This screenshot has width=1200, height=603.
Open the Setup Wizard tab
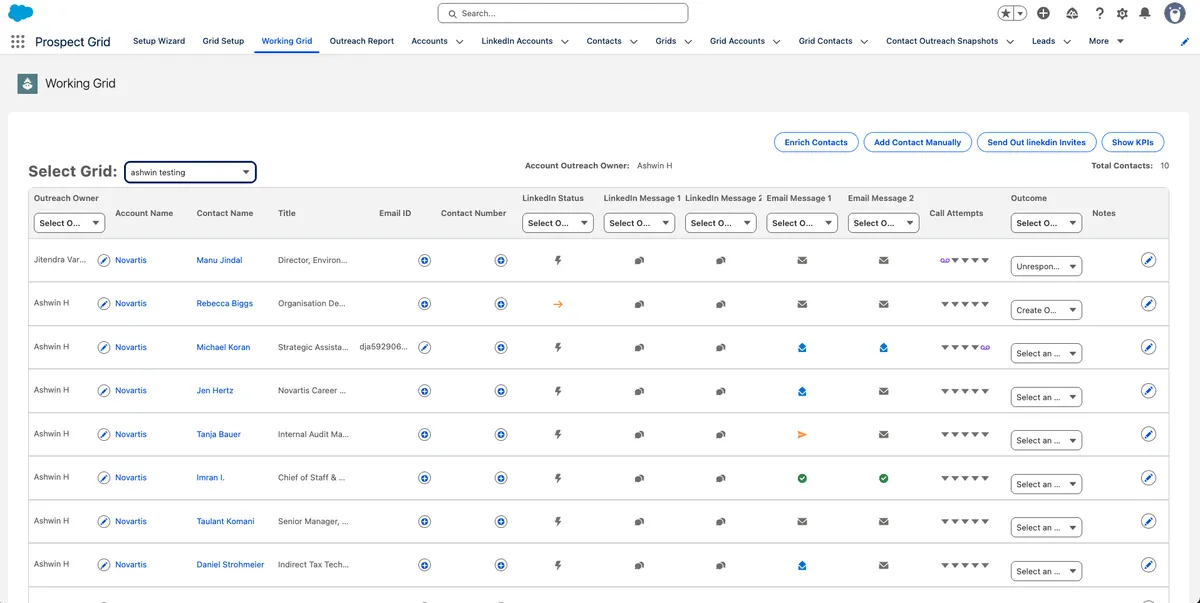click(x=159, y=41)
